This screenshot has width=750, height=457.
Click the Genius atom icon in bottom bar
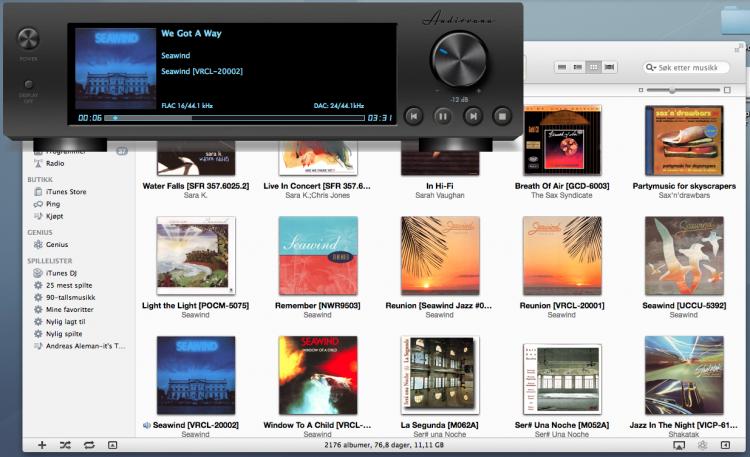point(702,446)
